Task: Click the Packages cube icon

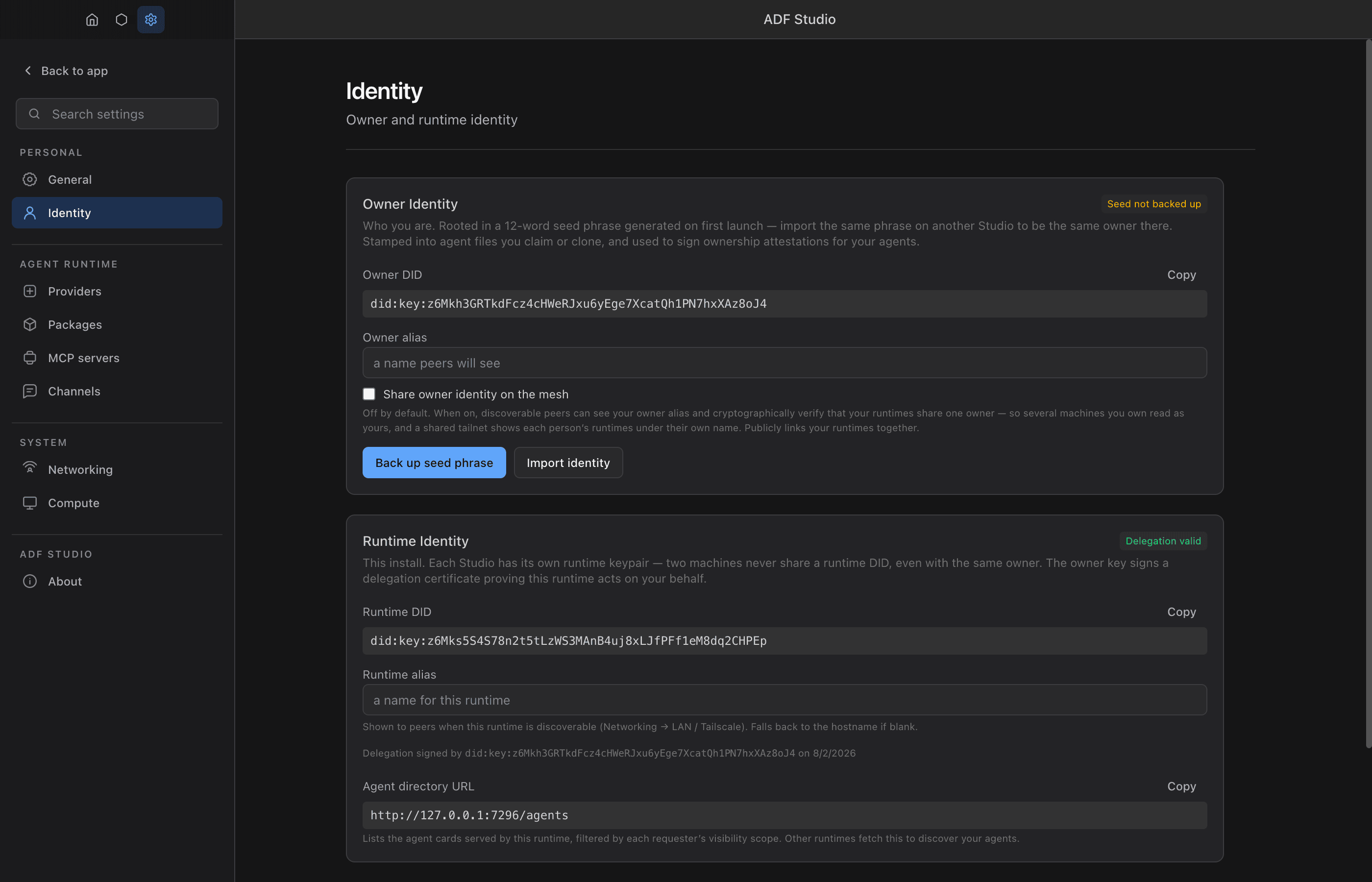Action: pos(30,325)
